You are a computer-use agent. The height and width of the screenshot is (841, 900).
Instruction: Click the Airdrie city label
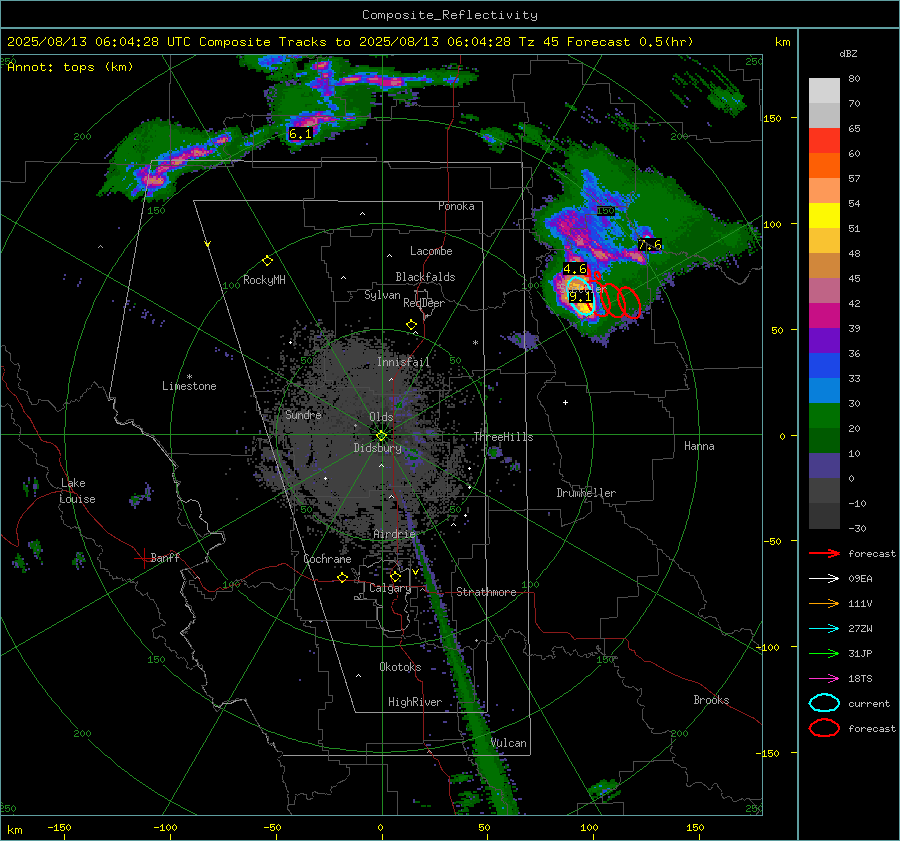pos(394,534)
